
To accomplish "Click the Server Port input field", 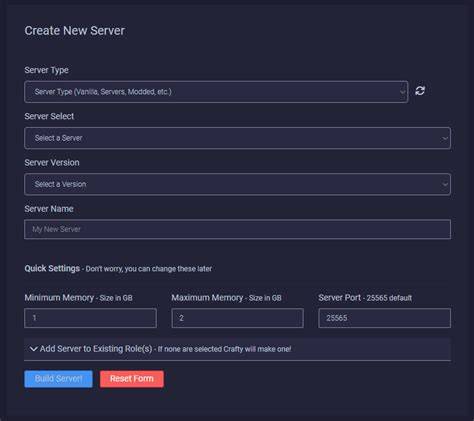I will click(384, 318).
